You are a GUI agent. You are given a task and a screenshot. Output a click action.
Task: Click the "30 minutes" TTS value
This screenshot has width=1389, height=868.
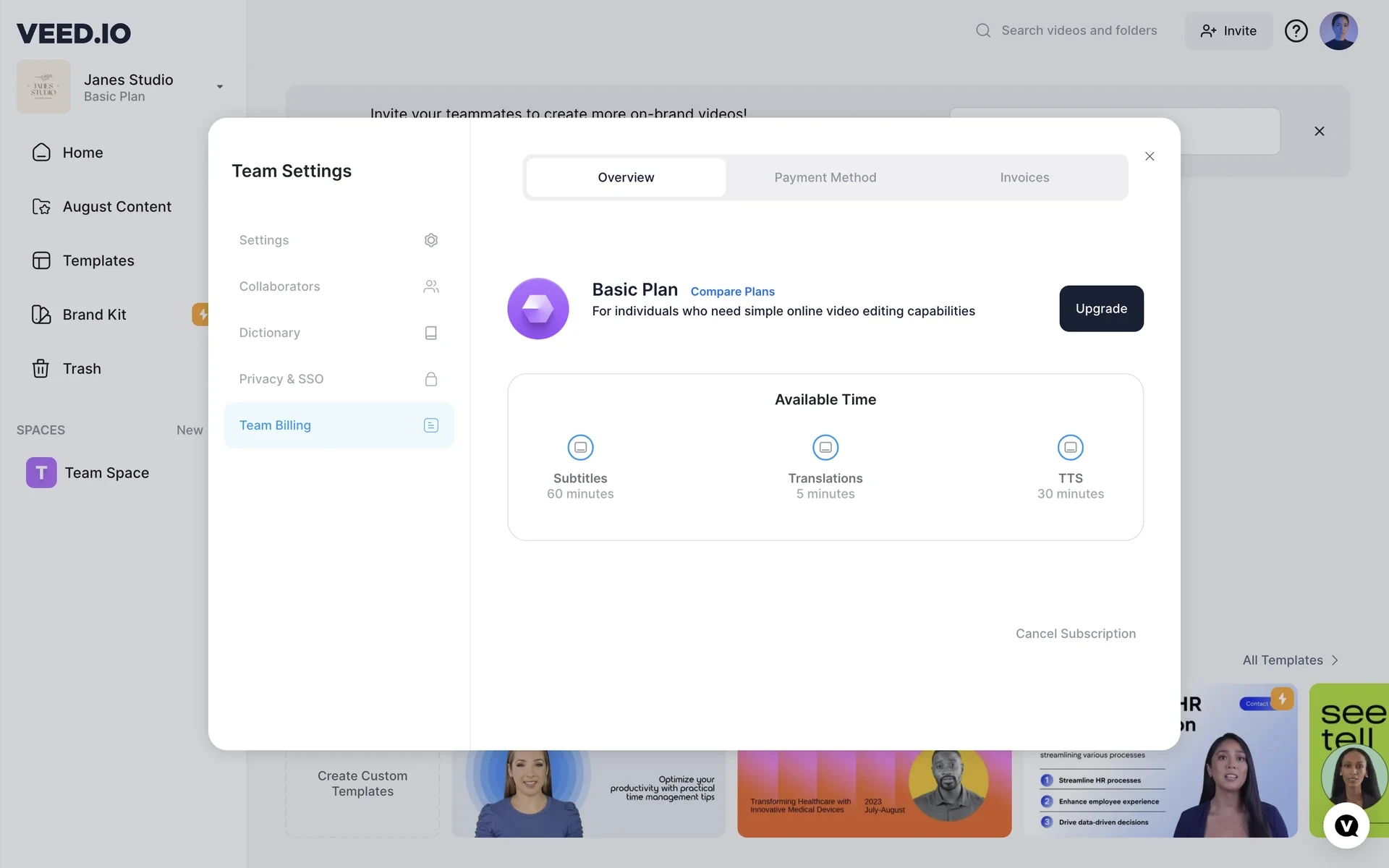click(1071, 494)
